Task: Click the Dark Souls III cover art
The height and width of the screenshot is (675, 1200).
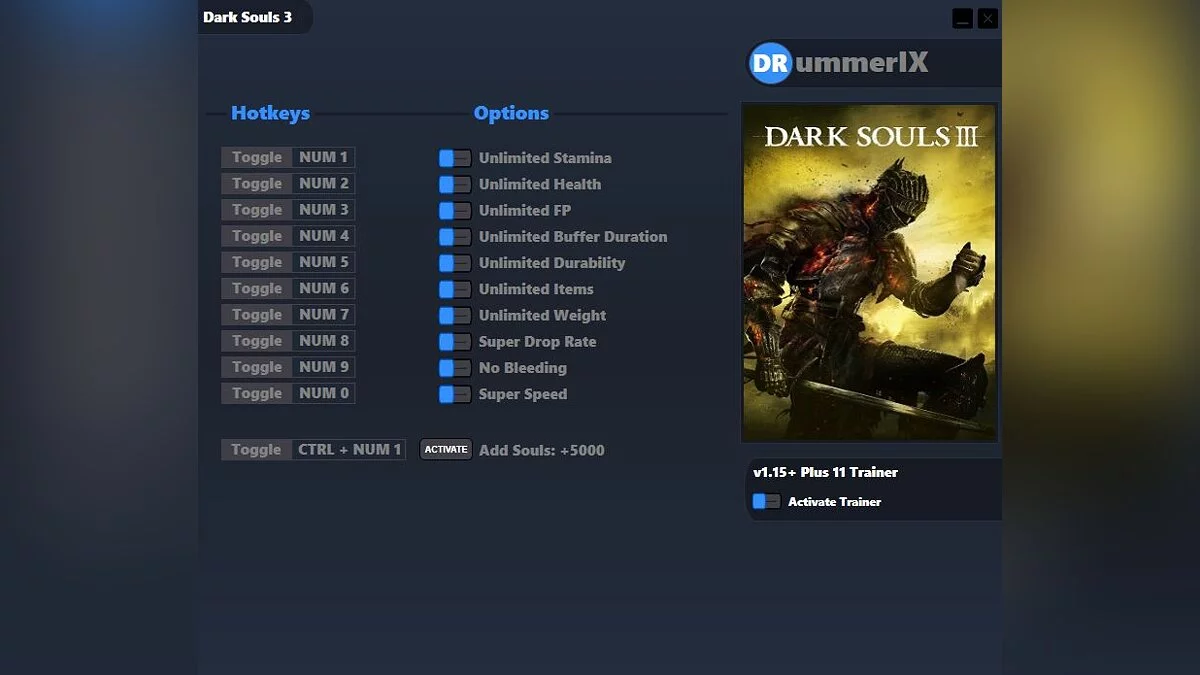Action: tap(869, 272)
